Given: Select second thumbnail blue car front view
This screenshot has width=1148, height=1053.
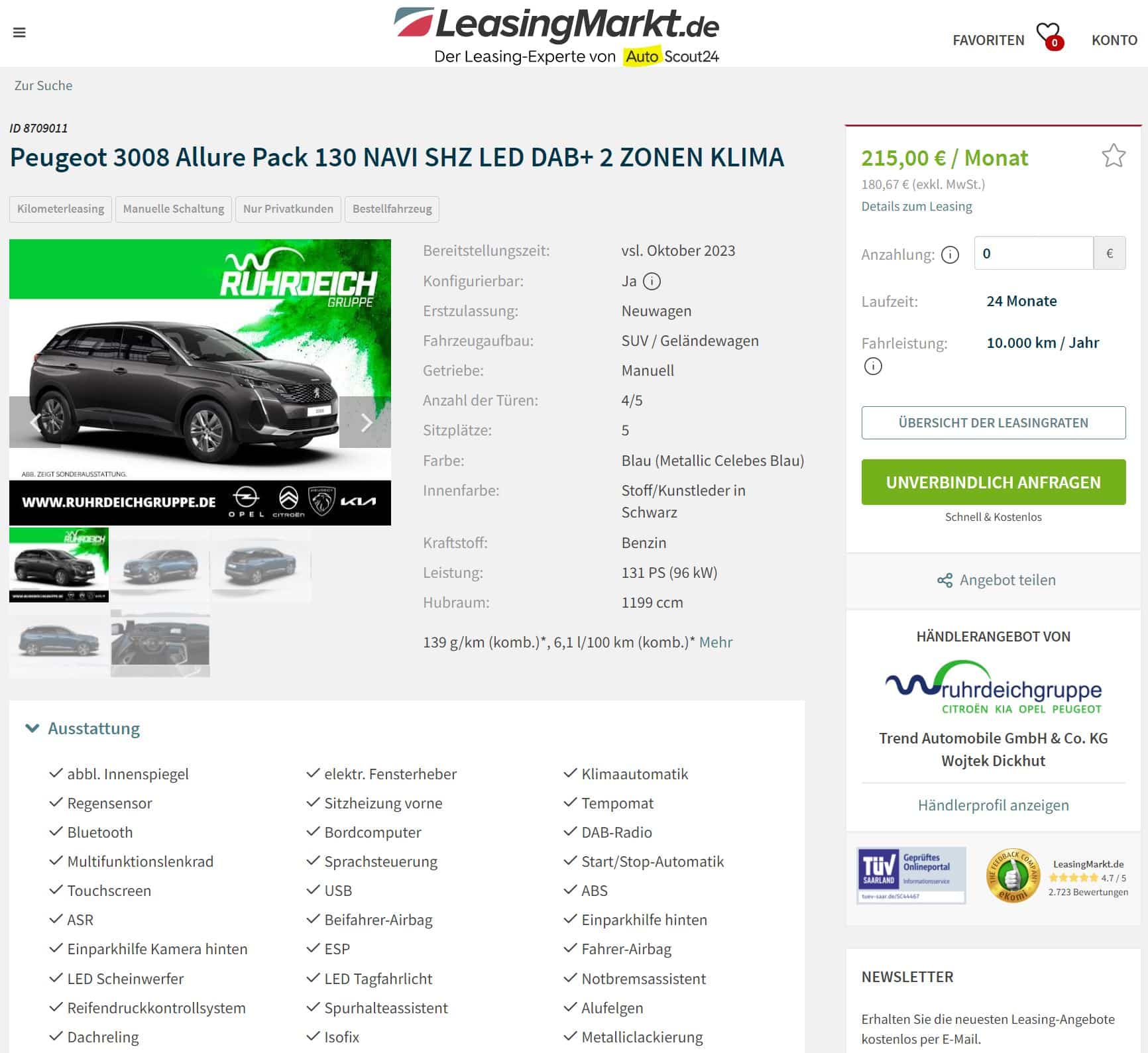Looking at the screenshot, I should [160, 565].
